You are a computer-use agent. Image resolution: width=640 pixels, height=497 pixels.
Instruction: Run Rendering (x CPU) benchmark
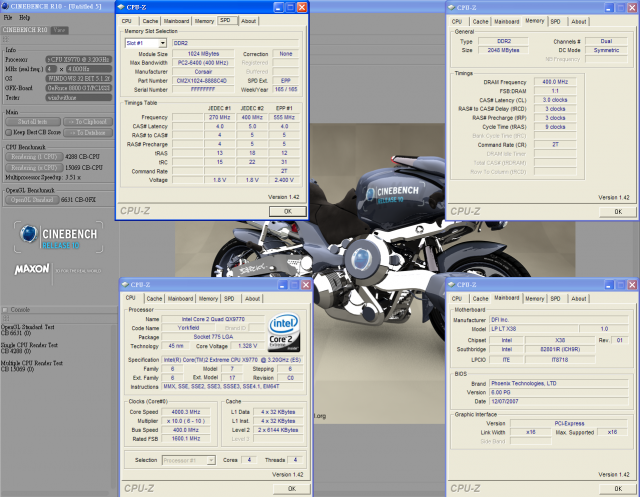(x=34, y=168)
